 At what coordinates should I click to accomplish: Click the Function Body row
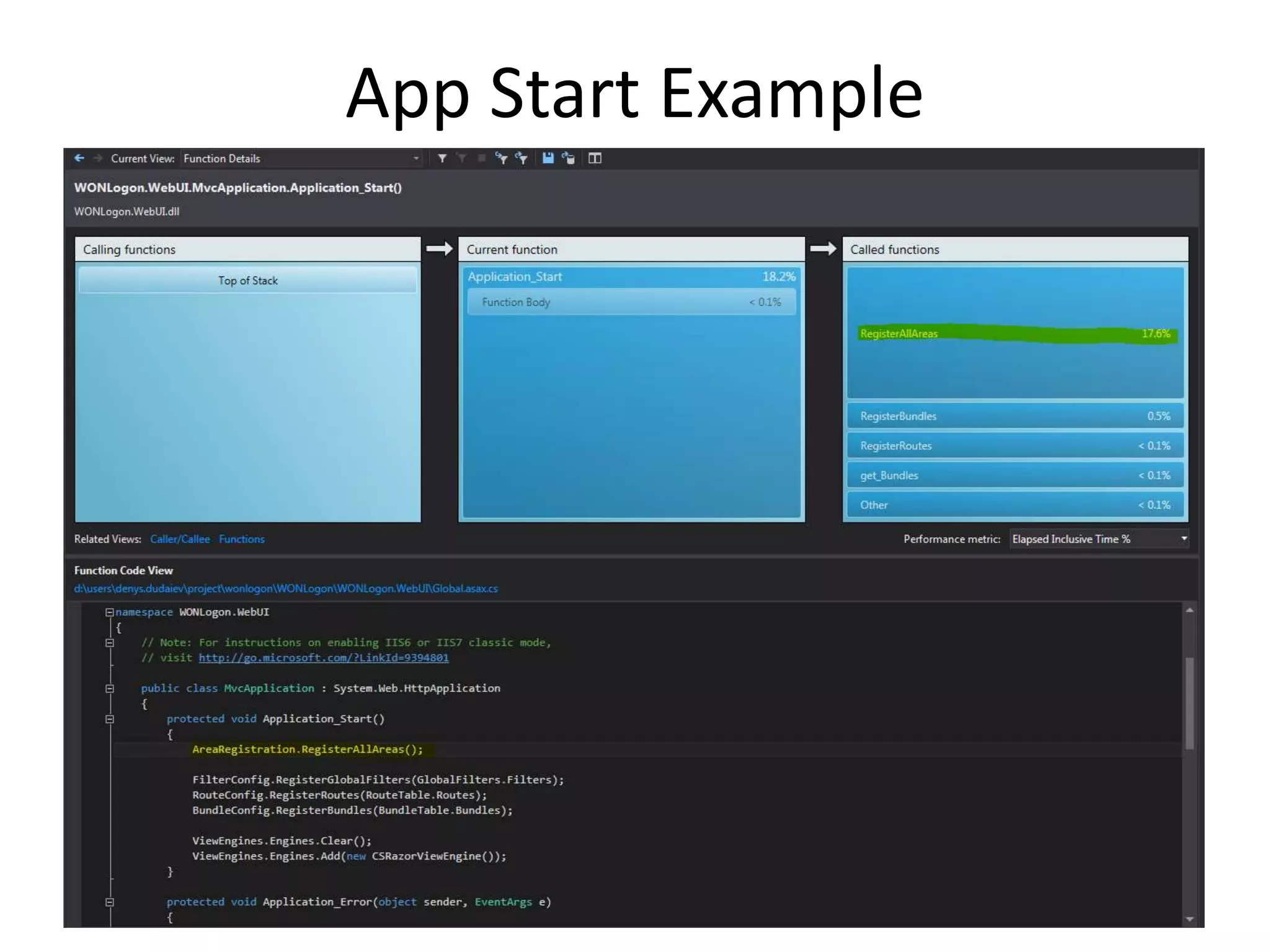[x=631, y=302]
